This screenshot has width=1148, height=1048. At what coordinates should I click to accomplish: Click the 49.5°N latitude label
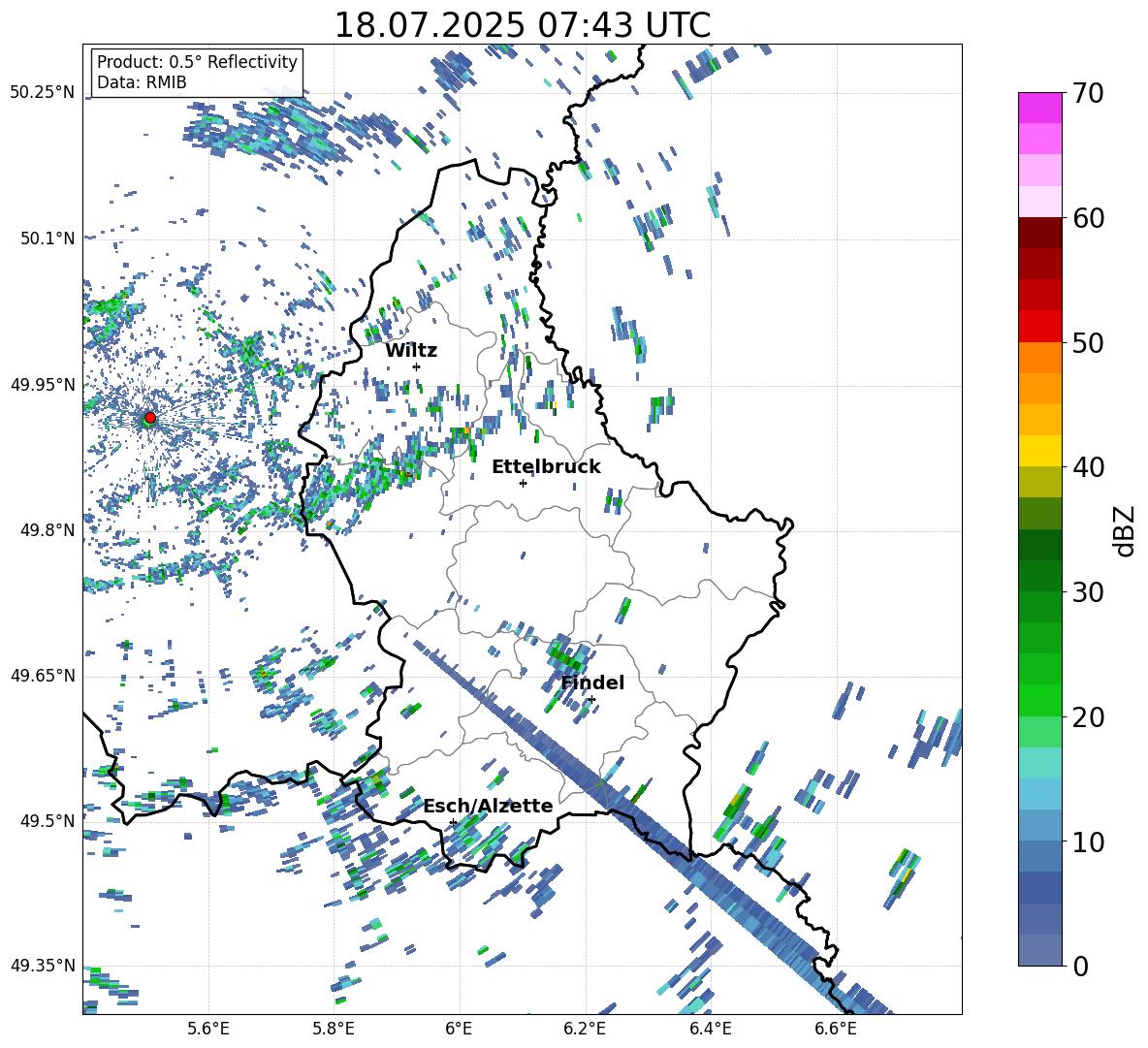click(x=47, y=820)
